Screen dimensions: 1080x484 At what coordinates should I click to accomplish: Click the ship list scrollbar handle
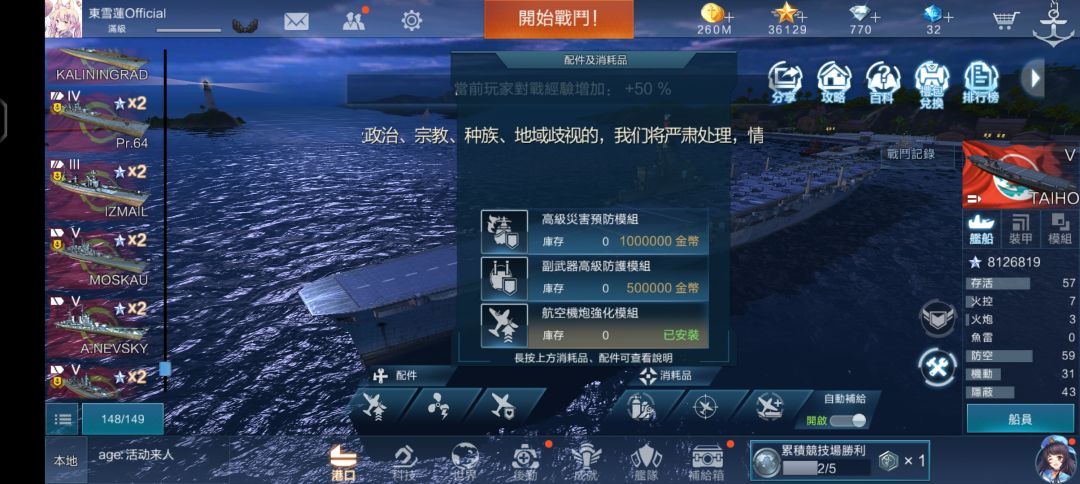tap(165, 368)
